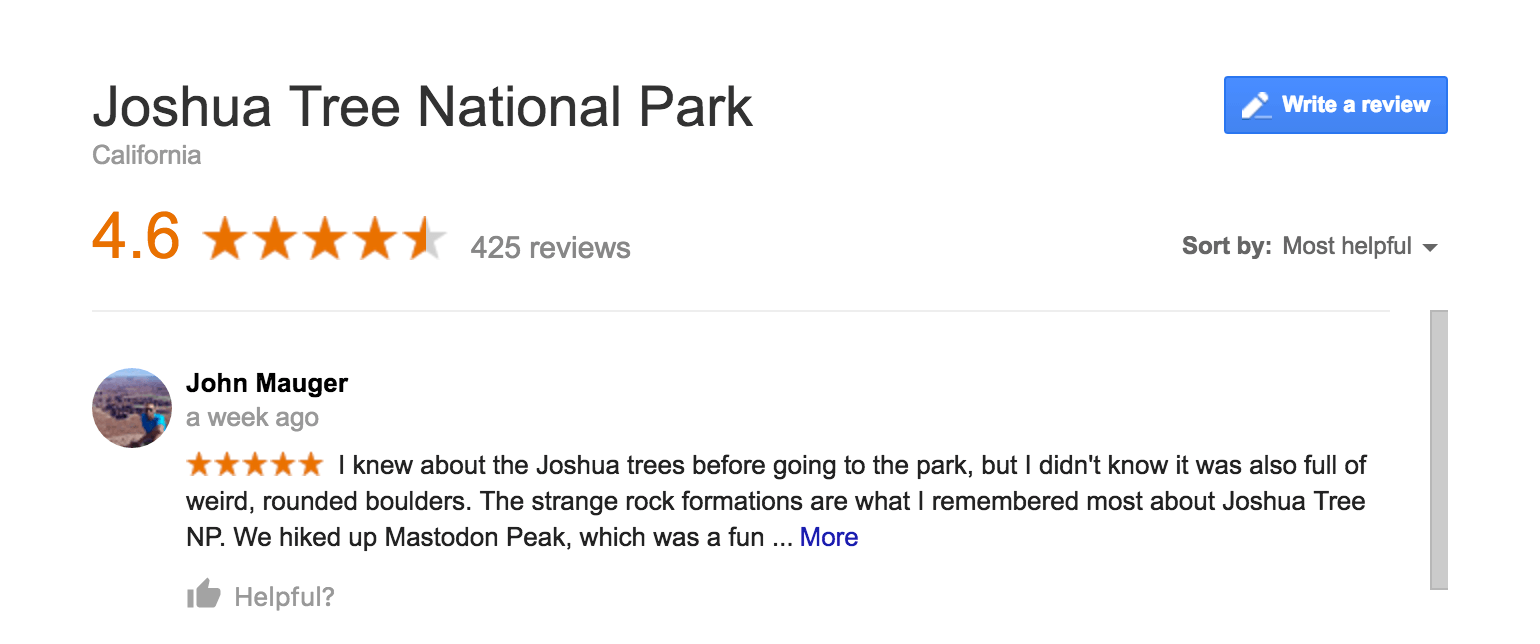The width and height of the screenshot is (1540, 644).
Task: Click the thumbs-up icon under John Mauger's review
Action: point(203,596)
